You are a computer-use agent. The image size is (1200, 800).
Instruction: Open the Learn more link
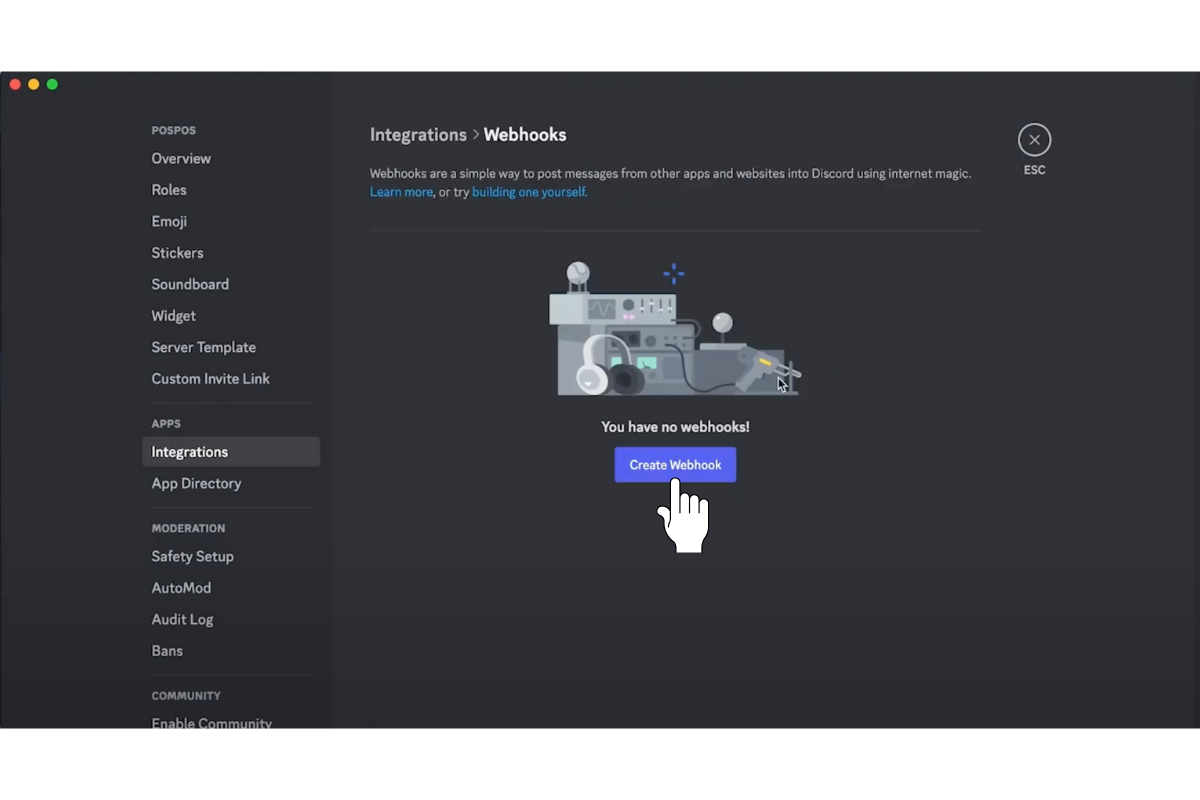click(401, 192)
